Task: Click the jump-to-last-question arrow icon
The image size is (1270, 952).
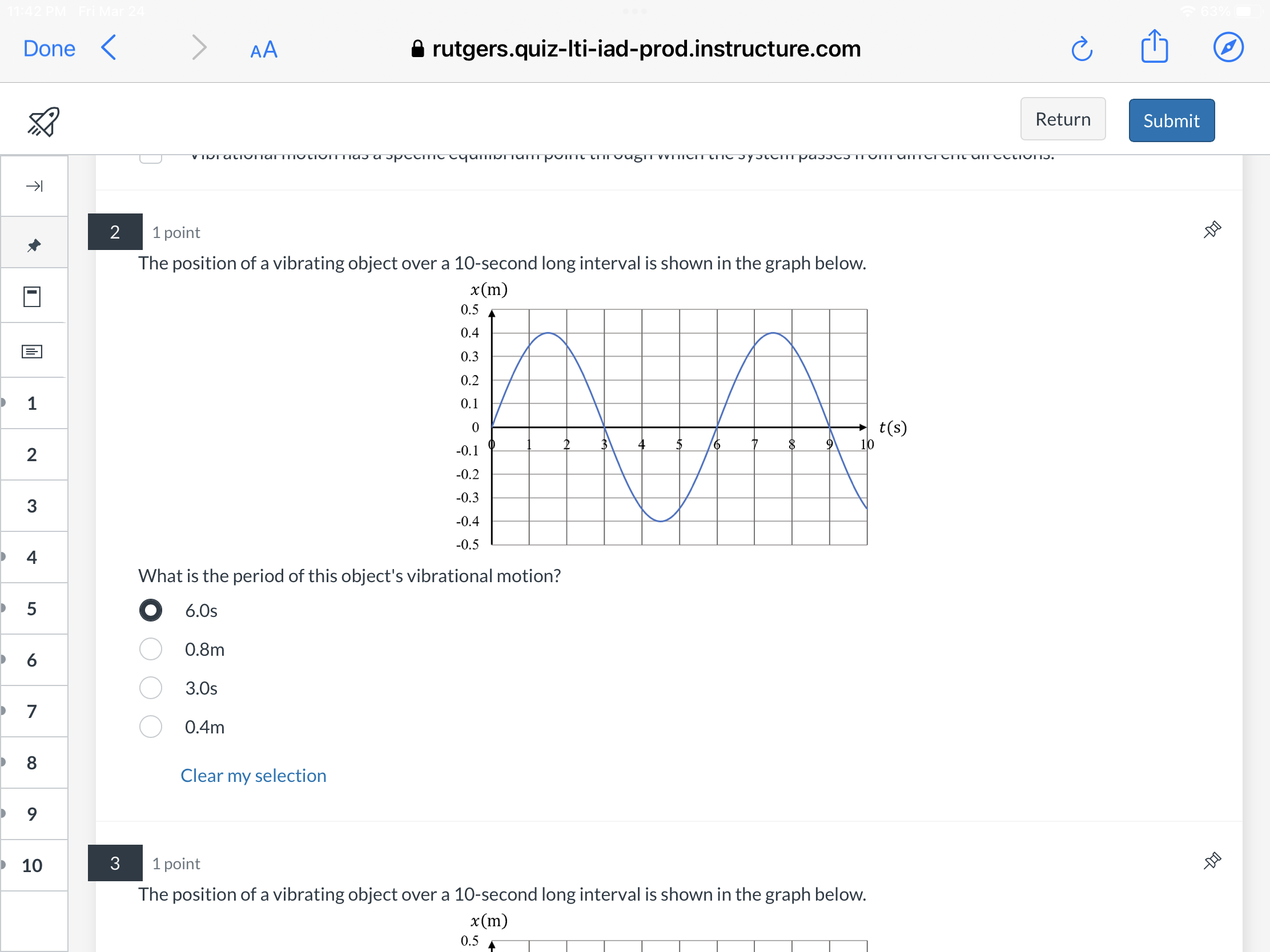Action: (34, 186)
